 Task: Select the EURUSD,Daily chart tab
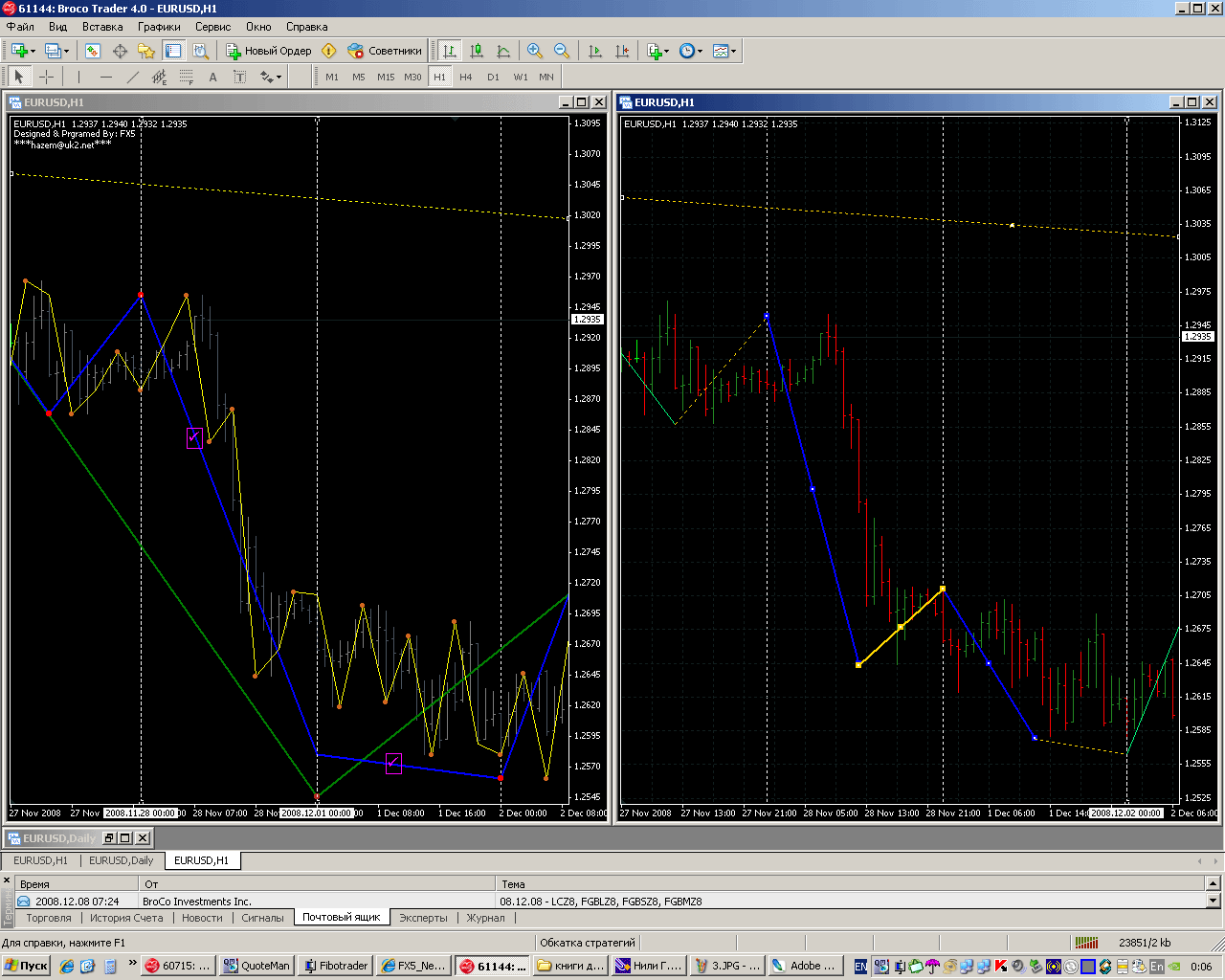[122, 860]
